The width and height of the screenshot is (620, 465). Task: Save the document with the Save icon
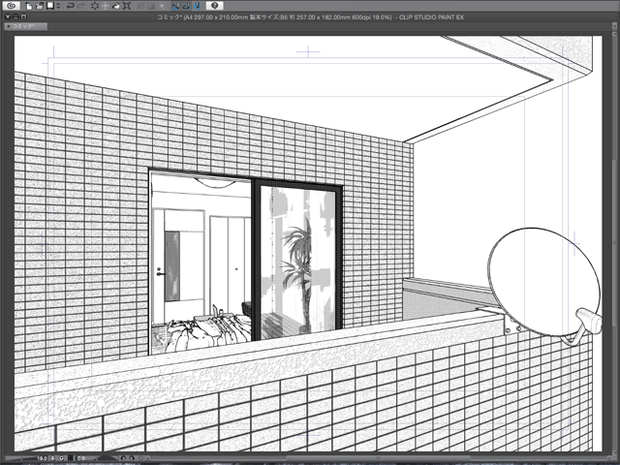tap(50, 6)
